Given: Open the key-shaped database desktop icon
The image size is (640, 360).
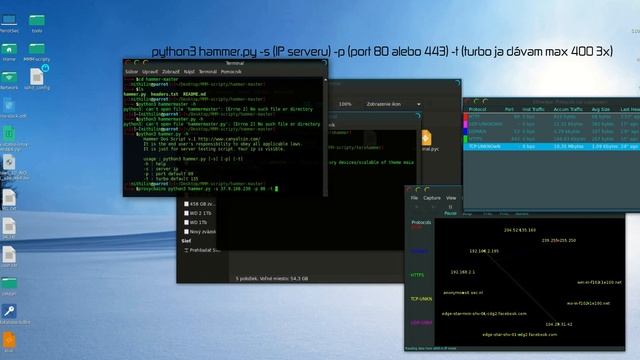Looking at the screenshot, I should pos(9,314).
